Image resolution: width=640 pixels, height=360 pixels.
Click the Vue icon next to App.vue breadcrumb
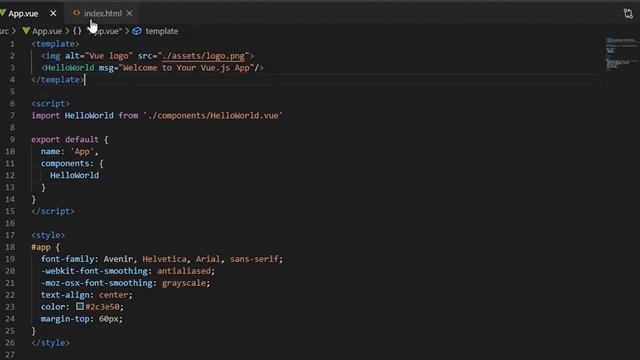(x=27, y=31)
